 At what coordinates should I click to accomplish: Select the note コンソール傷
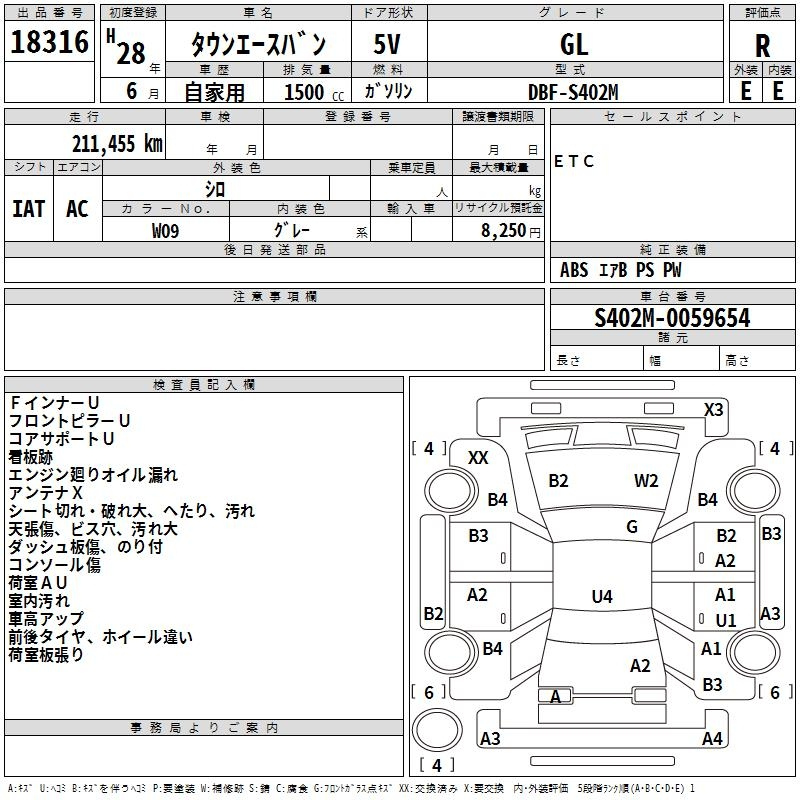55,565
